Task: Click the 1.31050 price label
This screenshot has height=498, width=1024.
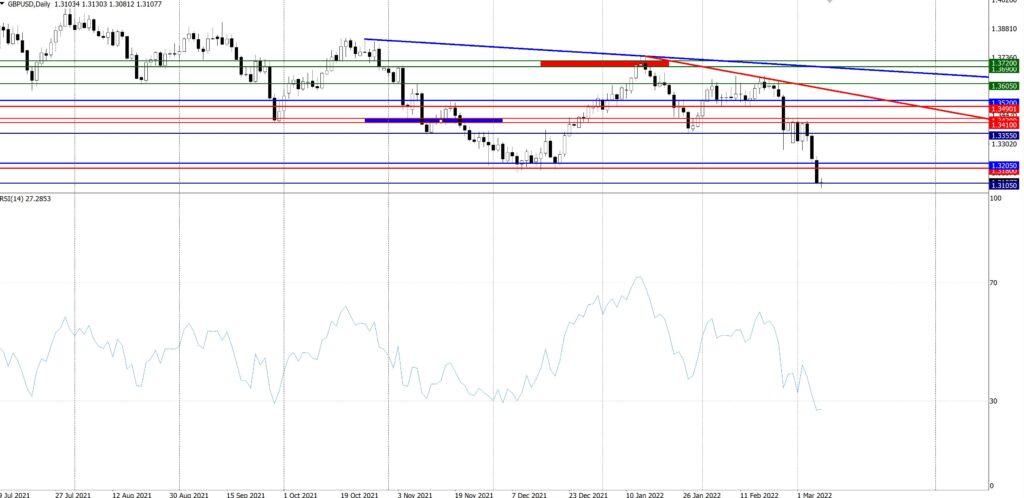Action: click(1003, 185)
